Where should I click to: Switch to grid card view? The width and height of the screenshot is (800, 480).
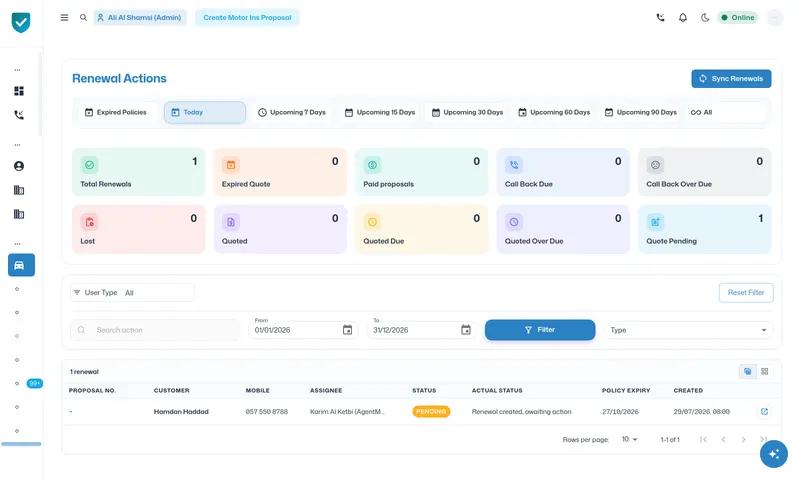tap(764, 371)
